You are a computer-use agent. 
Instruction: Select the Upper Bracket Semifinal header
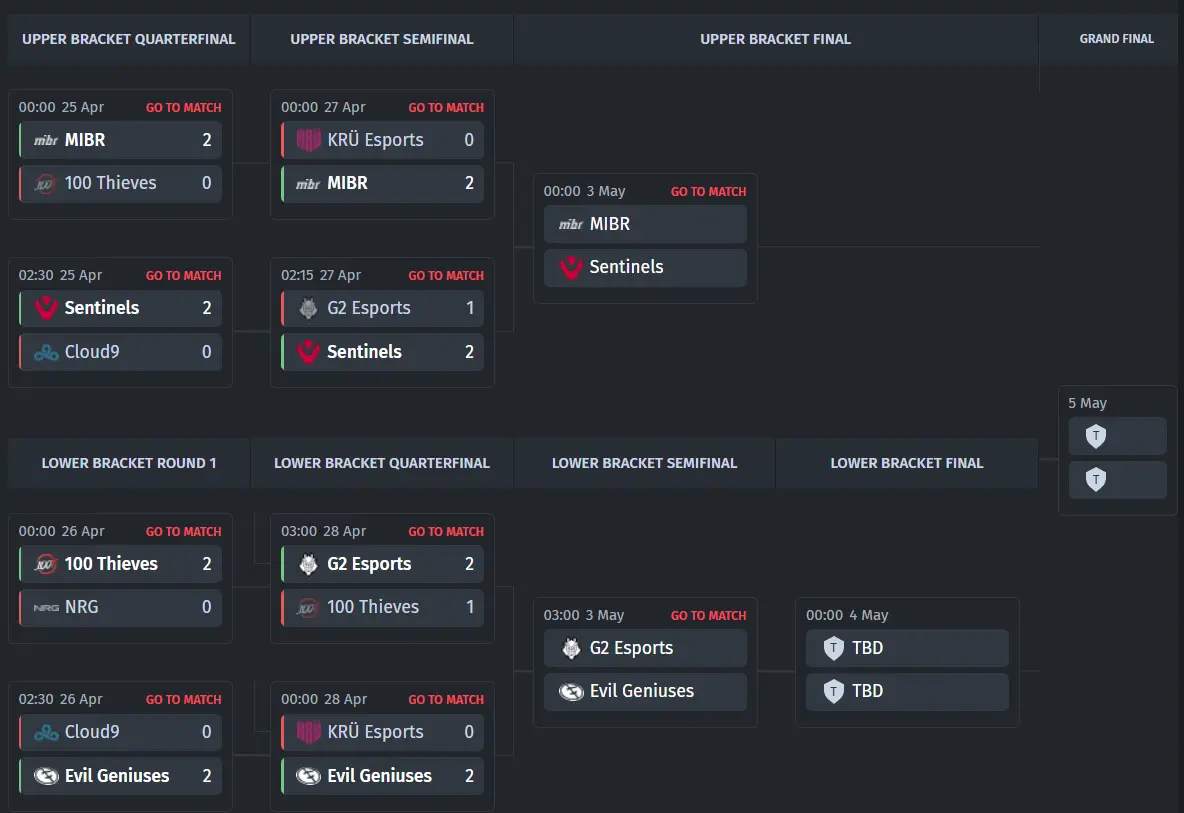382,39
